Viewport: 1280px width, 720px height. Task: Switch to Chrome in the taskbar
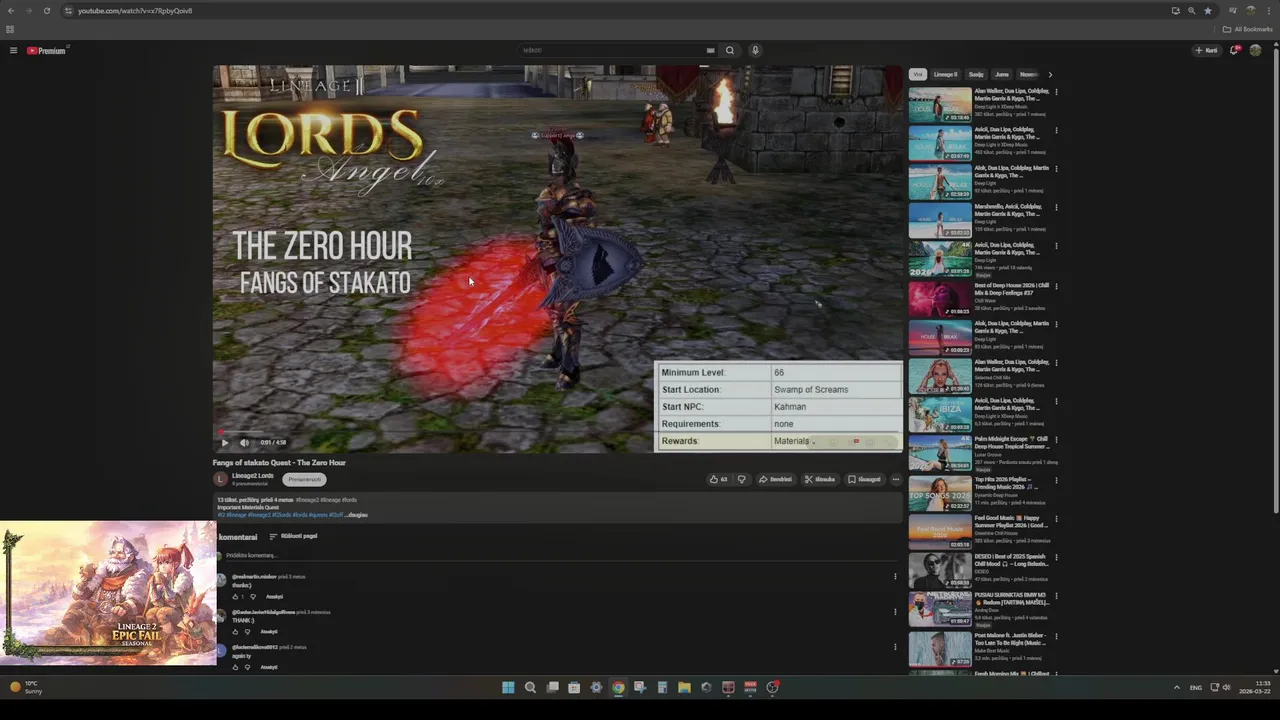pyautogui.click(x=618, y=687)
